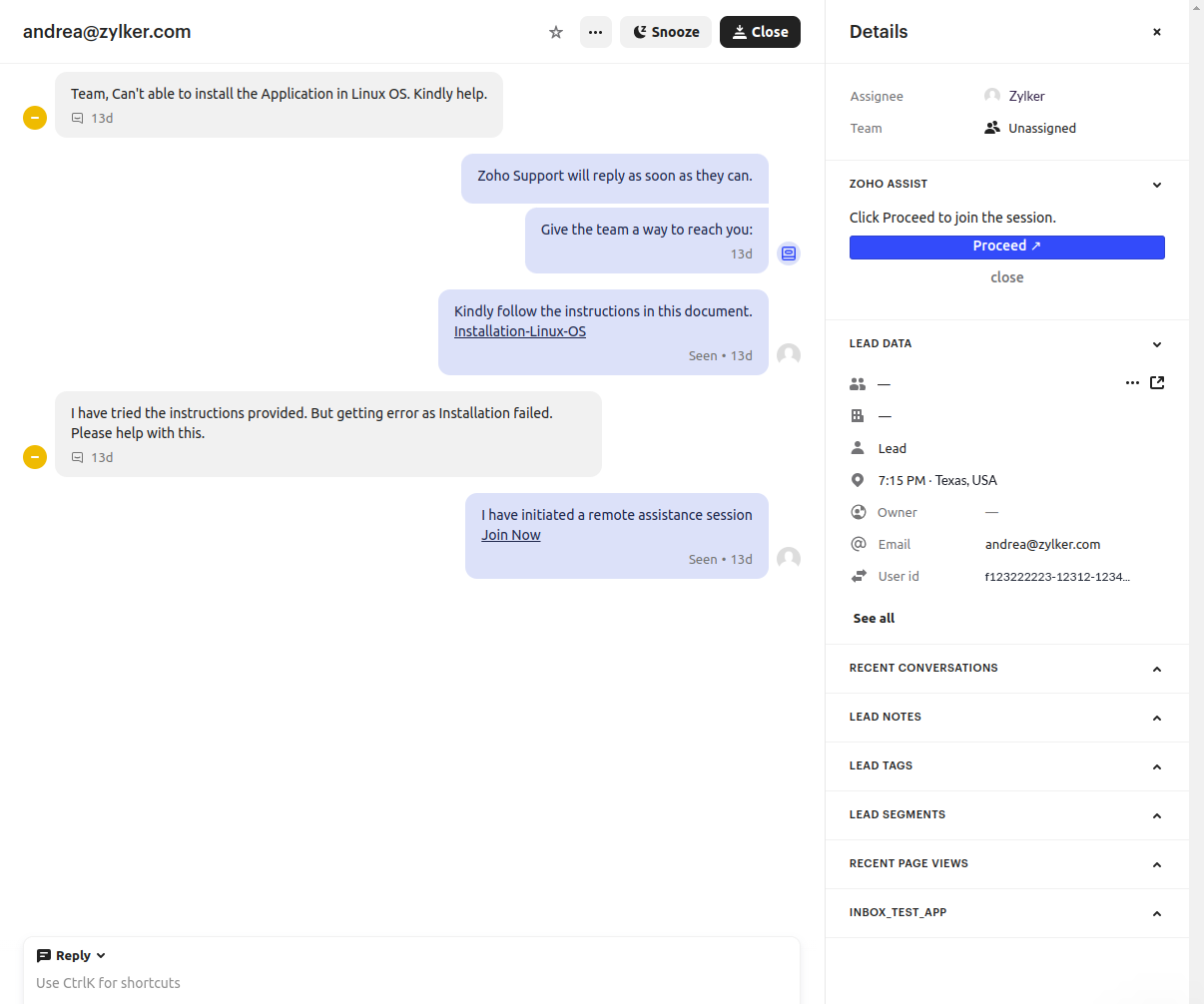
Task: Open the Reply type dropdown
Action: coord(72,956)
